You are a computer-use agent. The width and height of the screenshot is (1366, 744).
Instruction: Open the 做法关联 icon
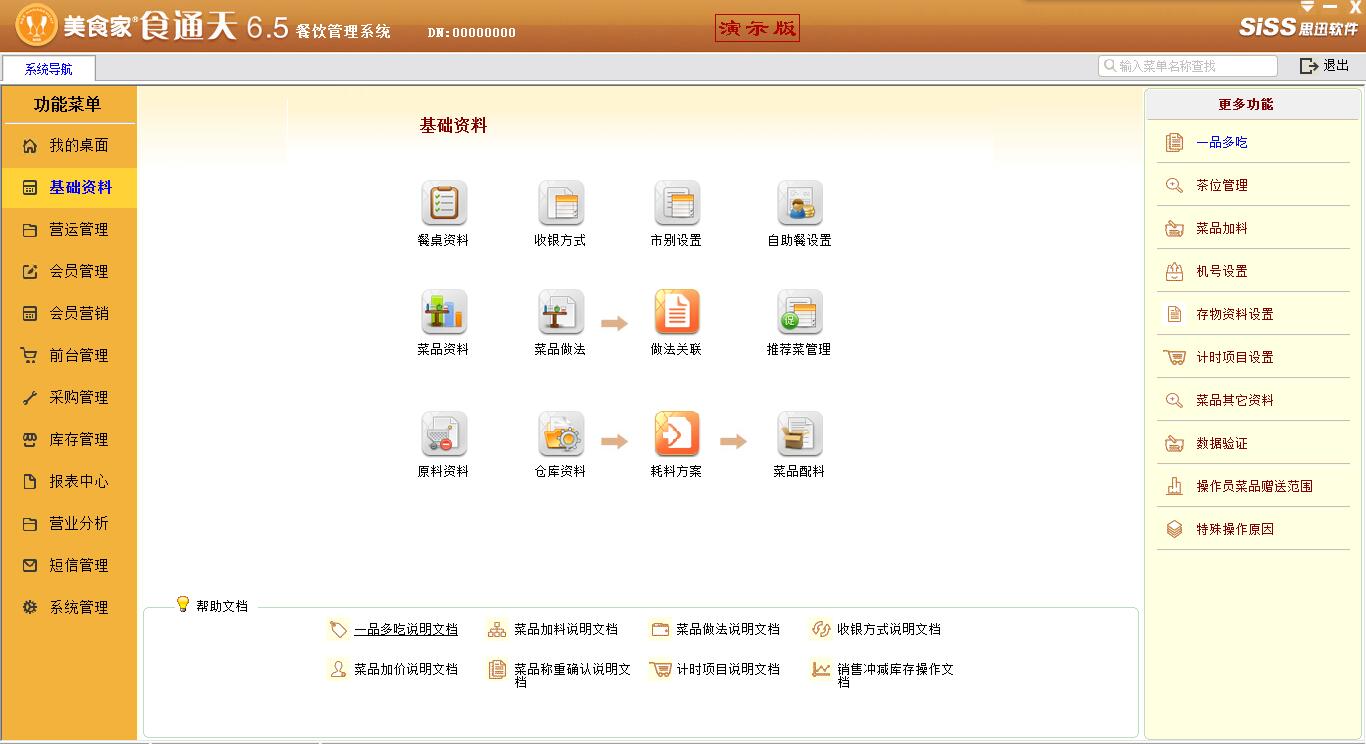(x=677, y=312)
